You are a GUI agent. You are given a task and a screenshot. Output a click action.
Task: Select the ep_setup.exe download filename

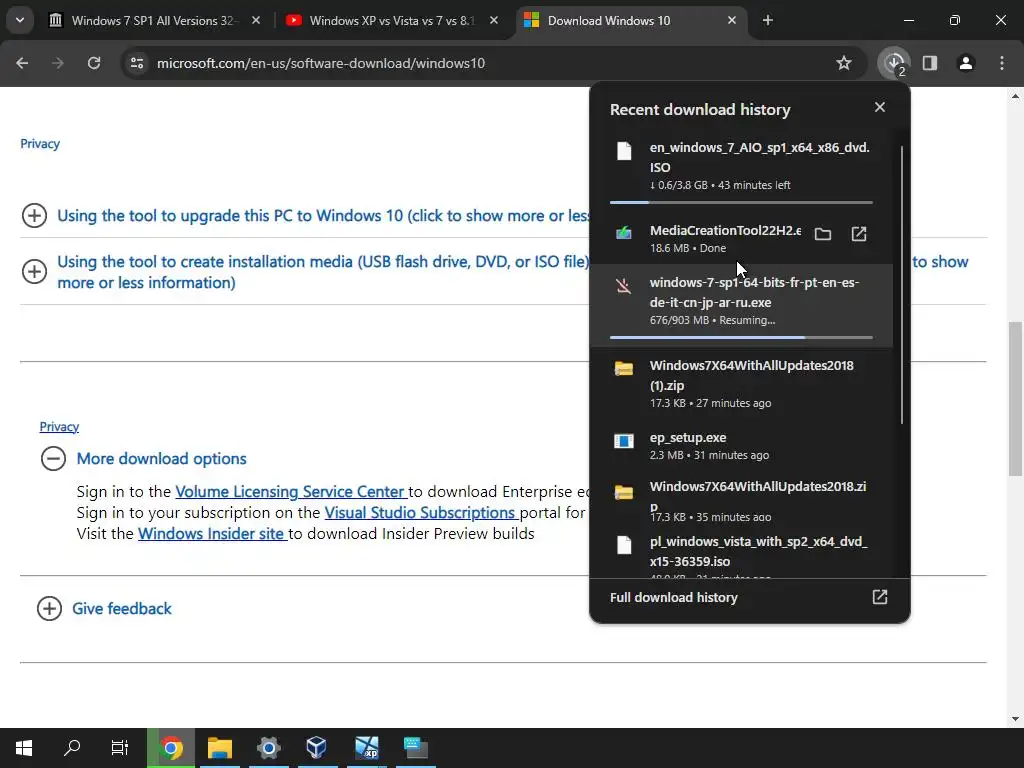tap(688, 438)
